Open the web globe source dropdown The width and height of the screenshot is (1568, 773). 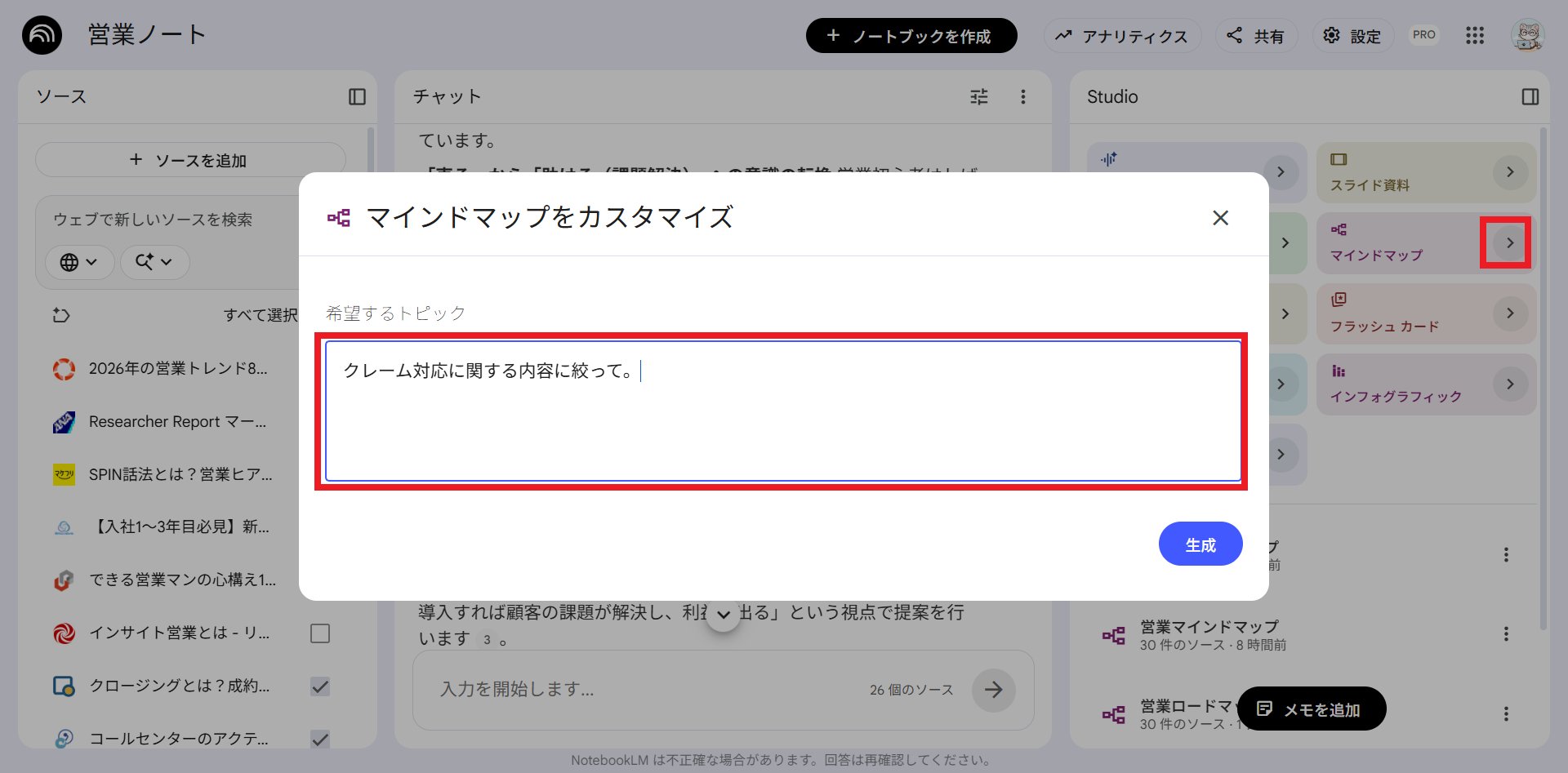(x=79, y=262)
